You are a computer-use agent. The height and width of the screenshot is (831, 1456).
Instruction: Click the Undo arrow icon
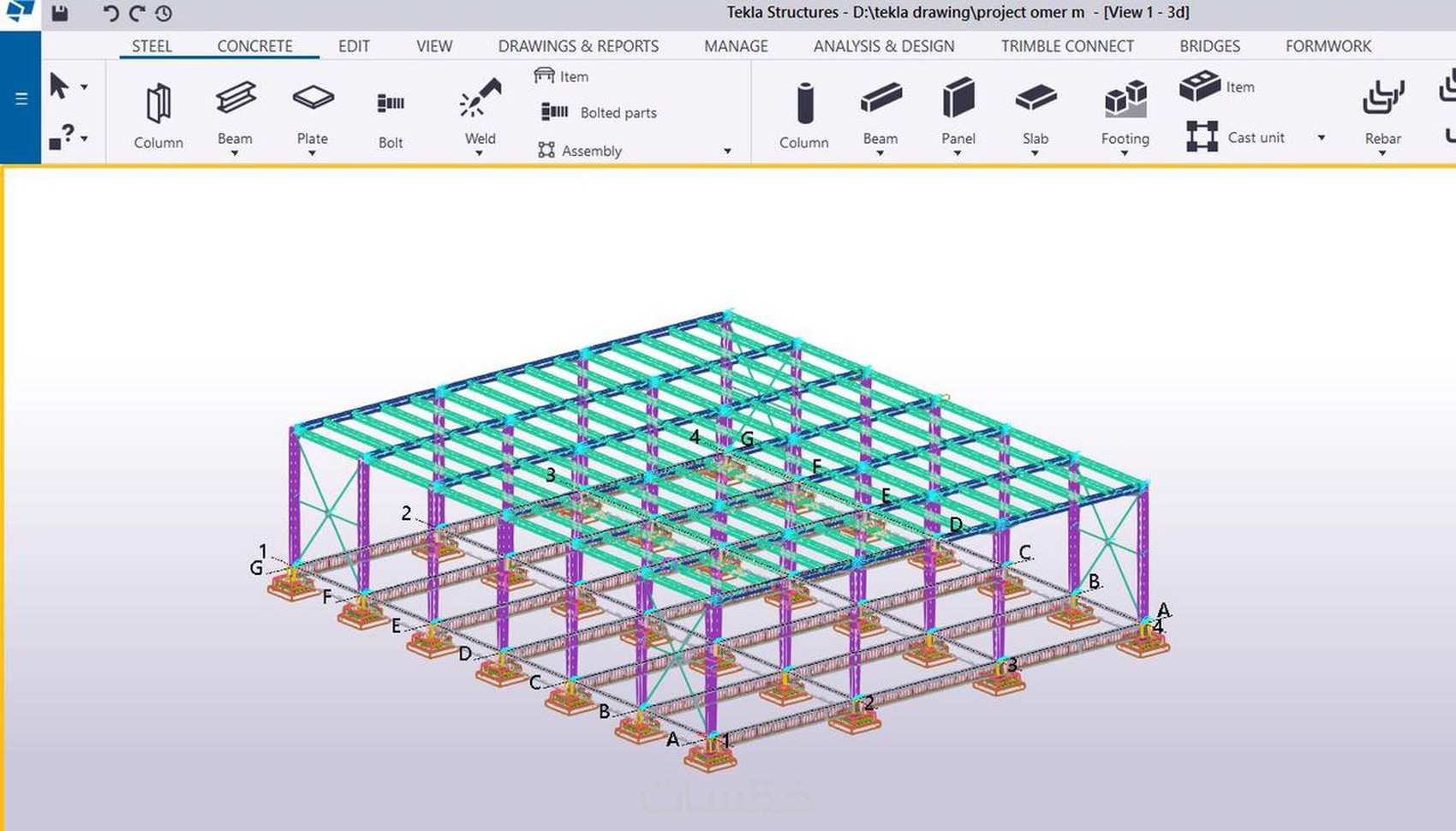click(x=110, y=13)
